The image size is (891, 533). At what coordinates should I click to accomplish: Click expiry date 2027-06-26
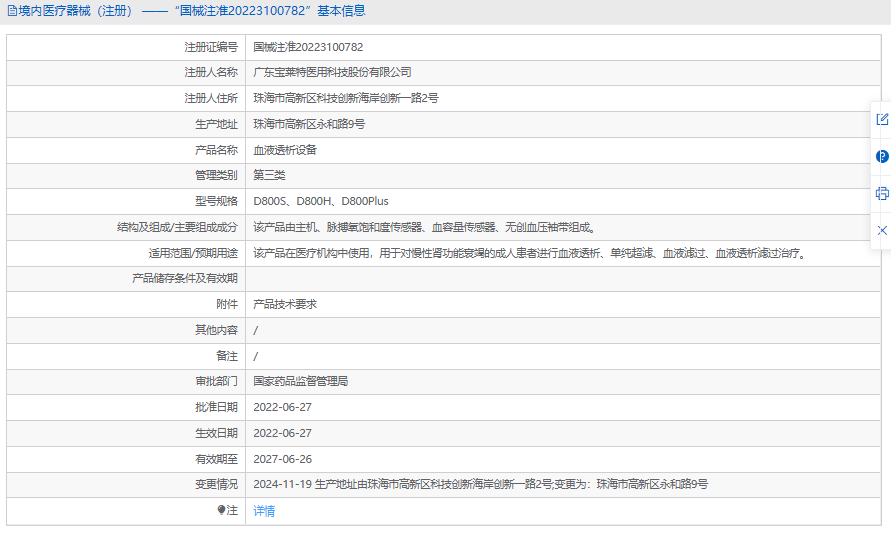tap(282, 459)
